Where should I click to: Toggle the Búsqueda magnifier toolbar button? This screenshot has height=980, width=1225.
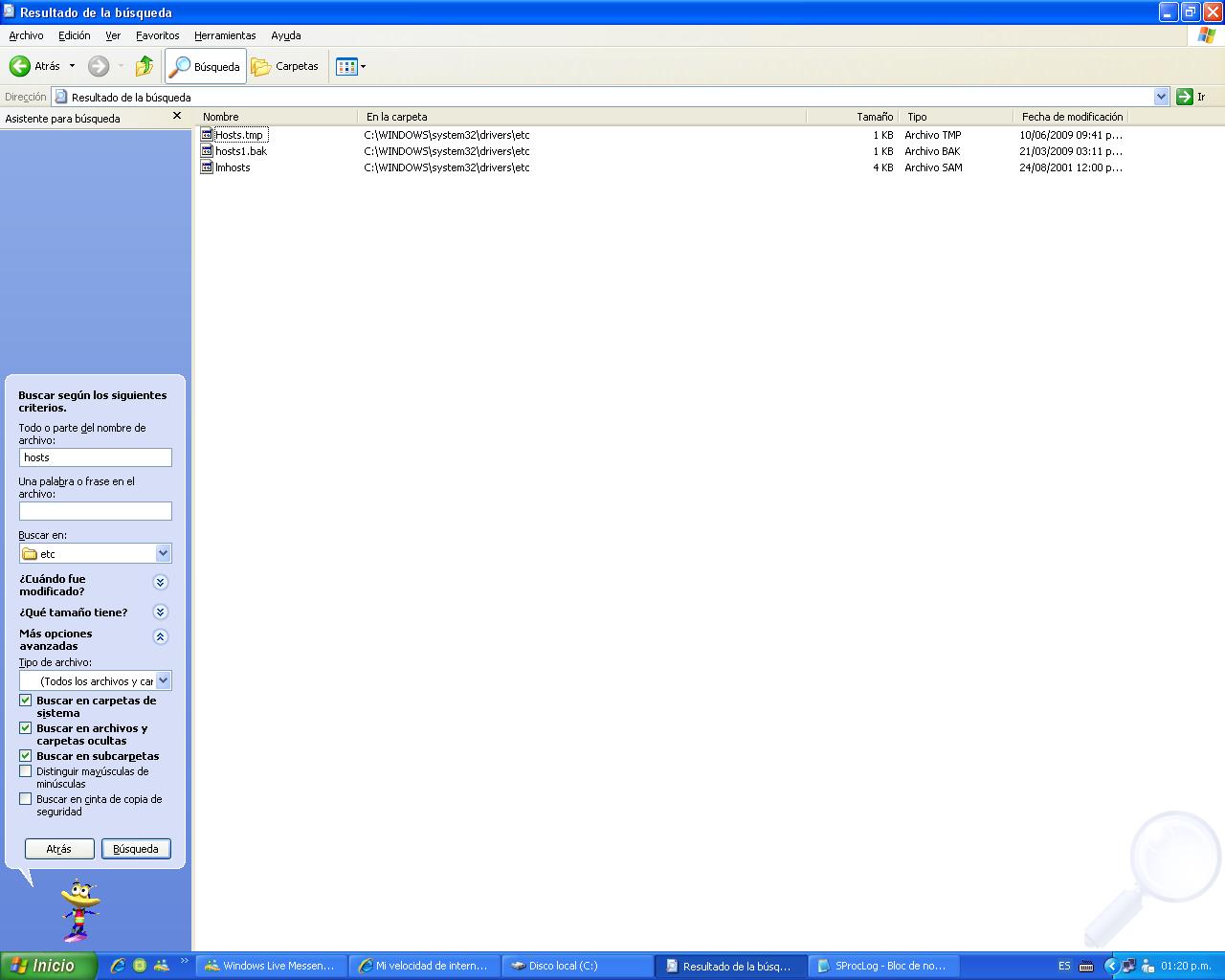(205, 66)
